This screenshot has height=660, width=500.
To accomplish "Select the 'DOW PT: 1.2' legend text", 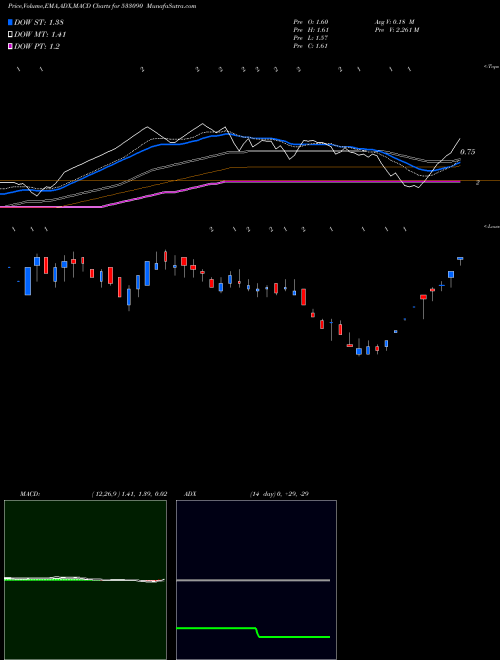I will [x=37, y=46].
